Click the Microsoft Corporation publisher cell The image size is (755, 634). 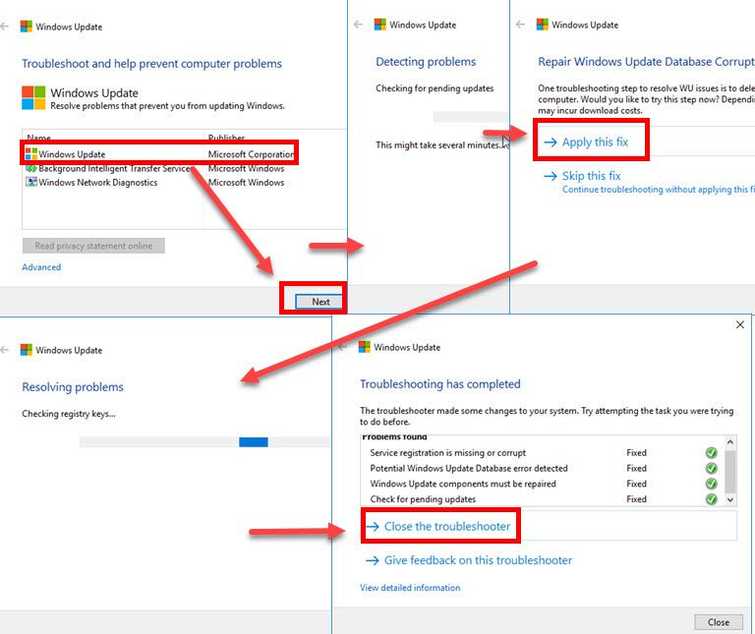point(251,154)
